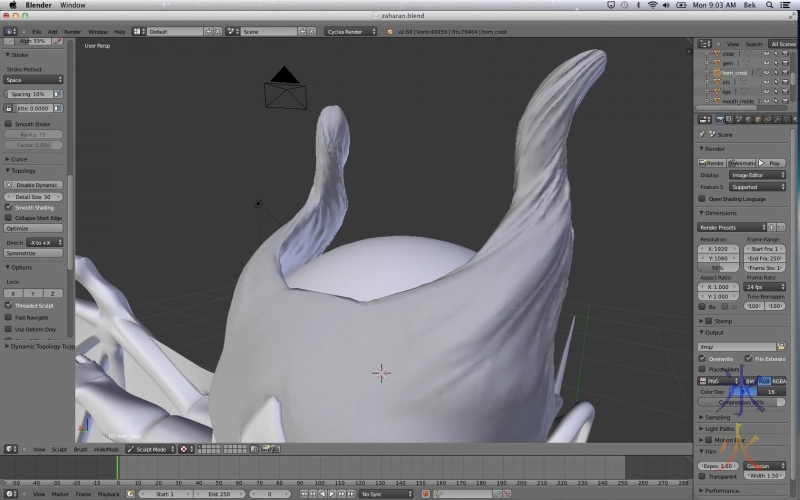Image resolution: width=800 pixels, height=500 pixels.
Task: Click the red record keyframe button
Action: (426, 494)
